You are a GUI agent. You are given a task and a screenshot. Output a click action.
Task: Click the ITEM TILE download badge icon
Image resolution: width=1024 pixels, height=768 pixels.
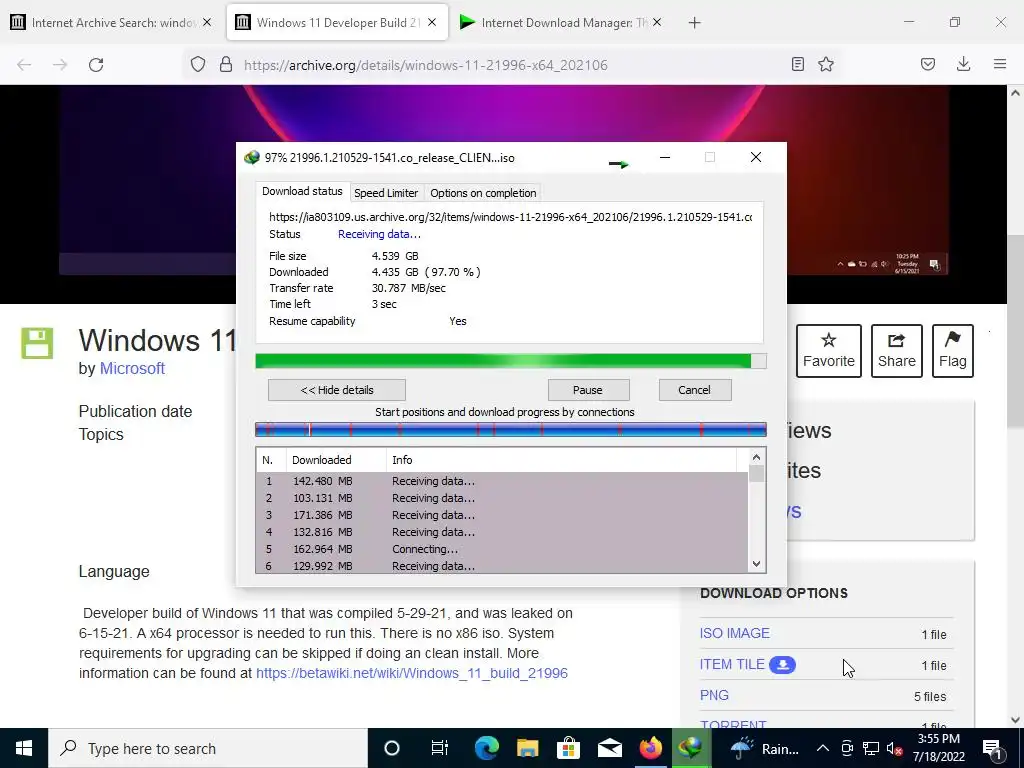click(782, 665)
